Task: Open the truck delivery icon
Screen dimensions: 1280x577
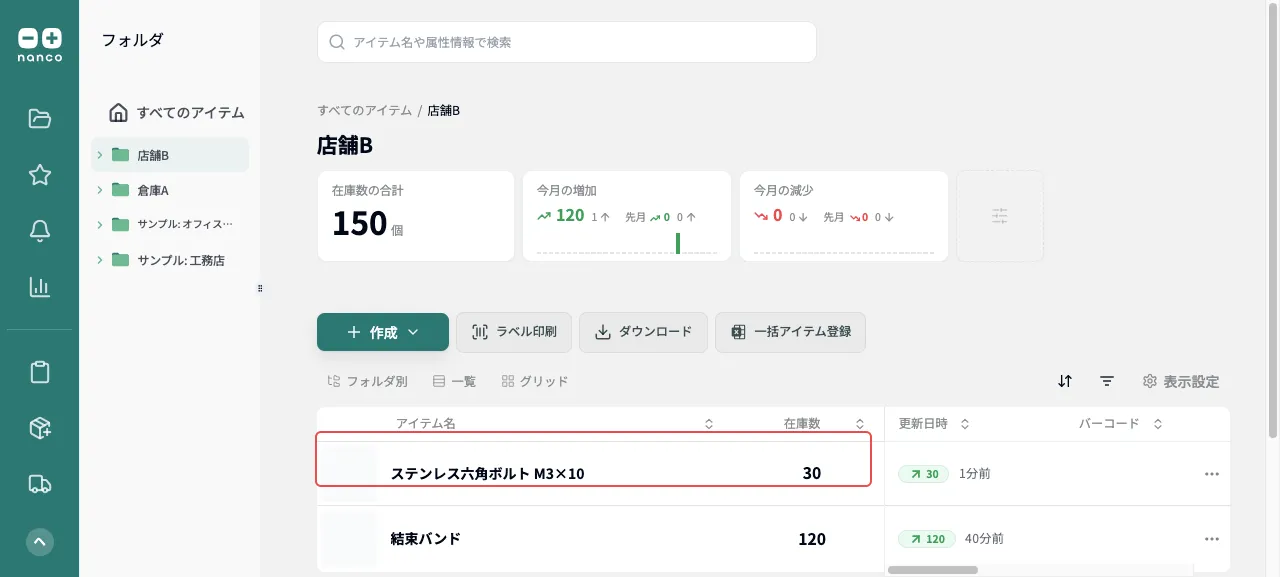Action: [40, 484]
